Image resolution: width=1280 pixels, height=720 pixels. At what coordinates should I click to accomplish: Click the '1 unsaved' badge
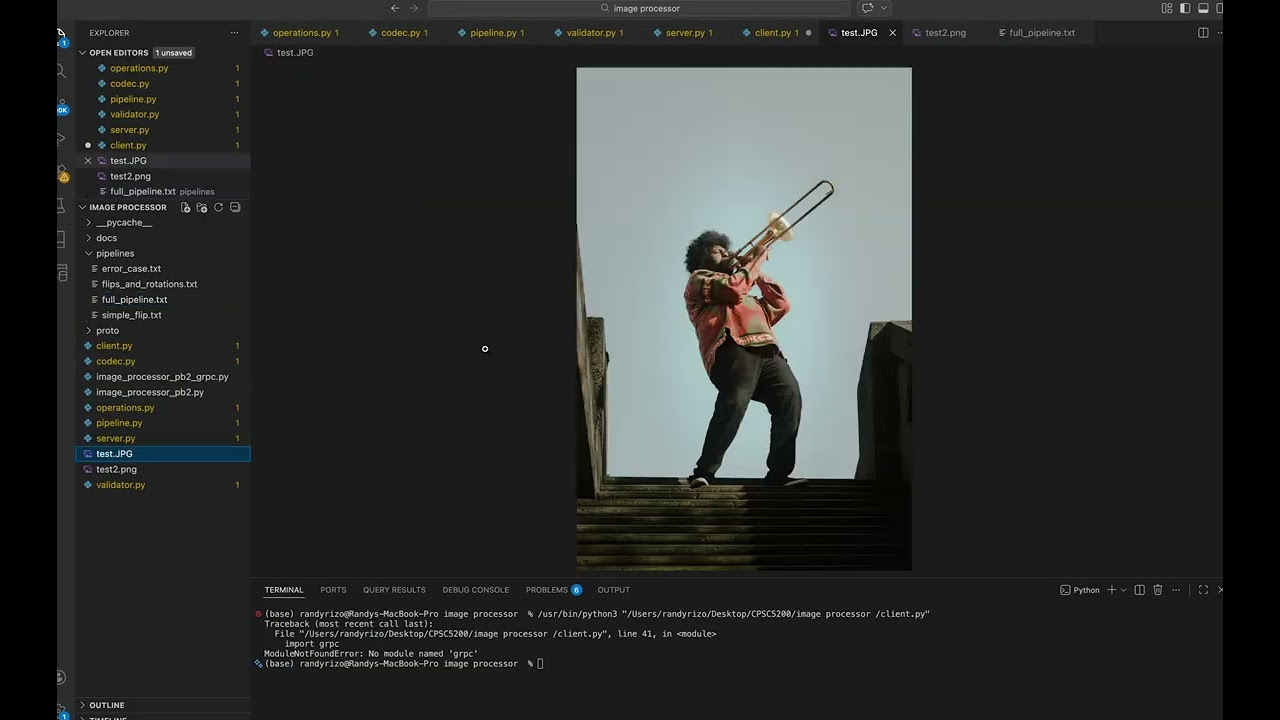coord(174,53)
